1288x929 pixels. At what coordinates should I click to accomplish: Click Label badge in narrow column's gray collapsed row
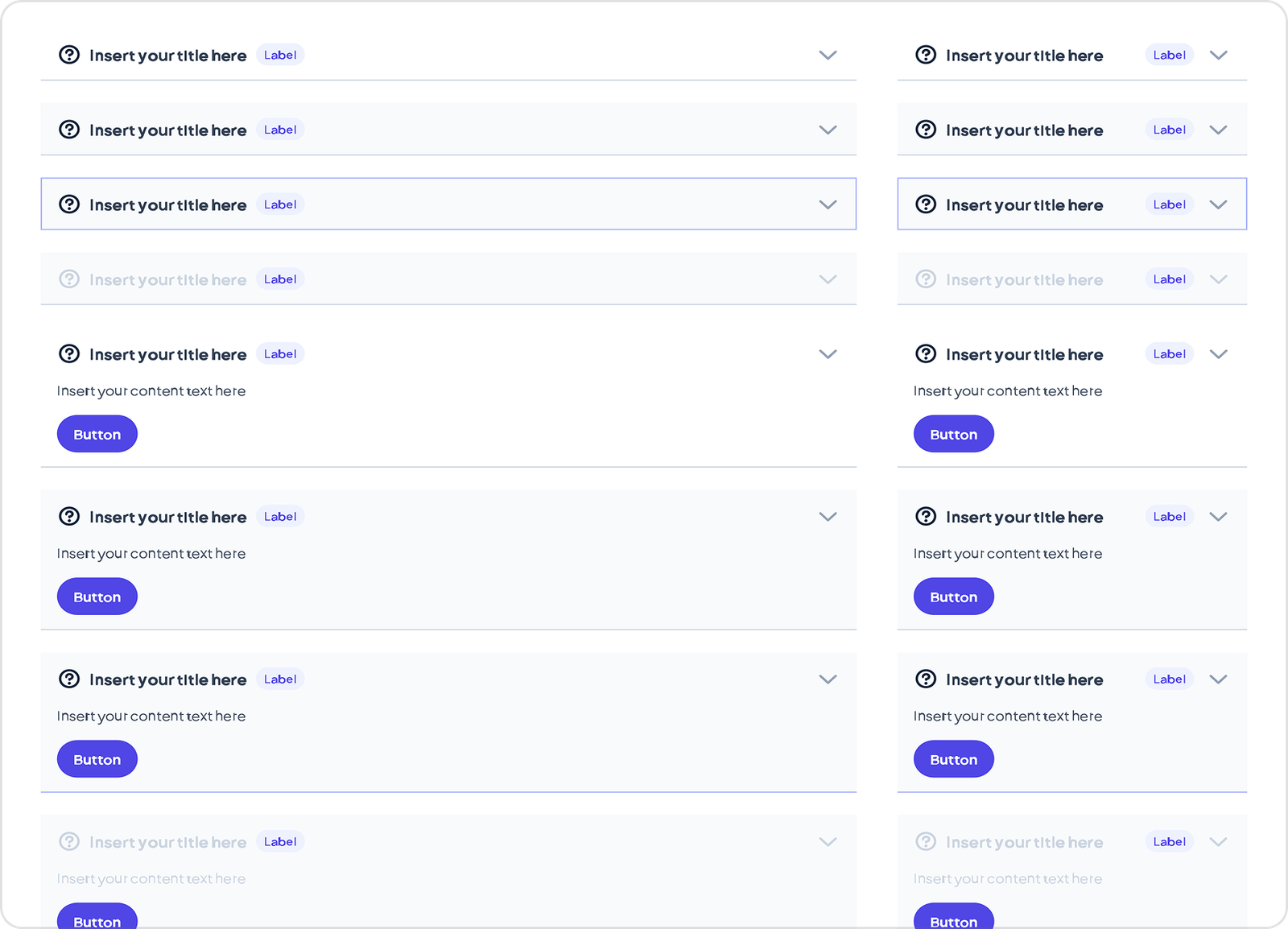1169,130
